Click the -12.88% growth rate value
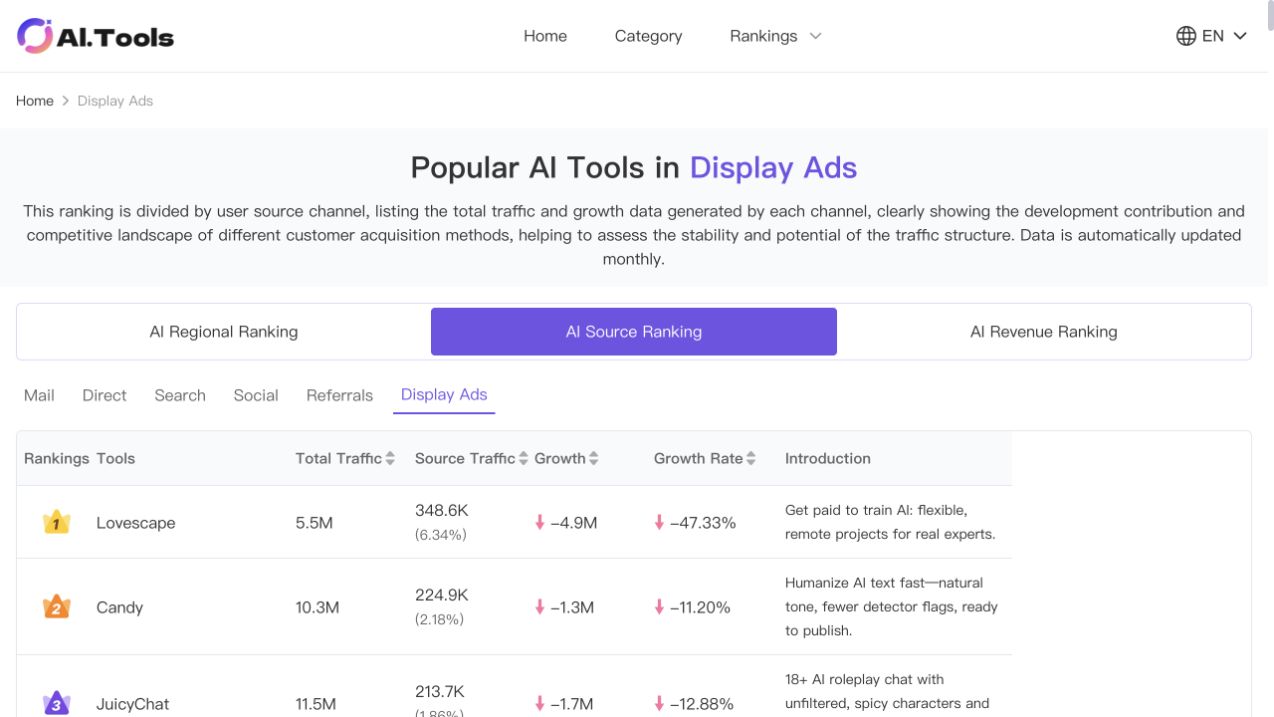Viewport: 1274px width, 717px height. 702,704
